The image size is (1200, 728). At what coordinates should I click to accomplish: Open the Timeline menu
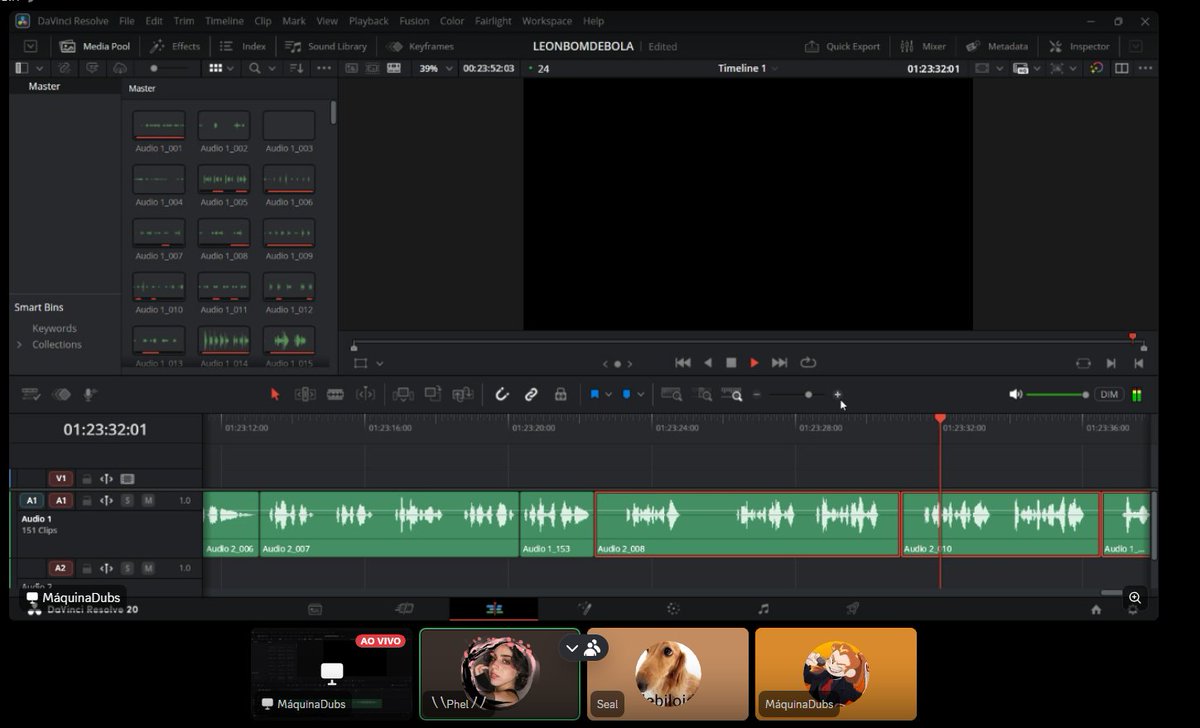pyautogui.click(x=224, y=20)
